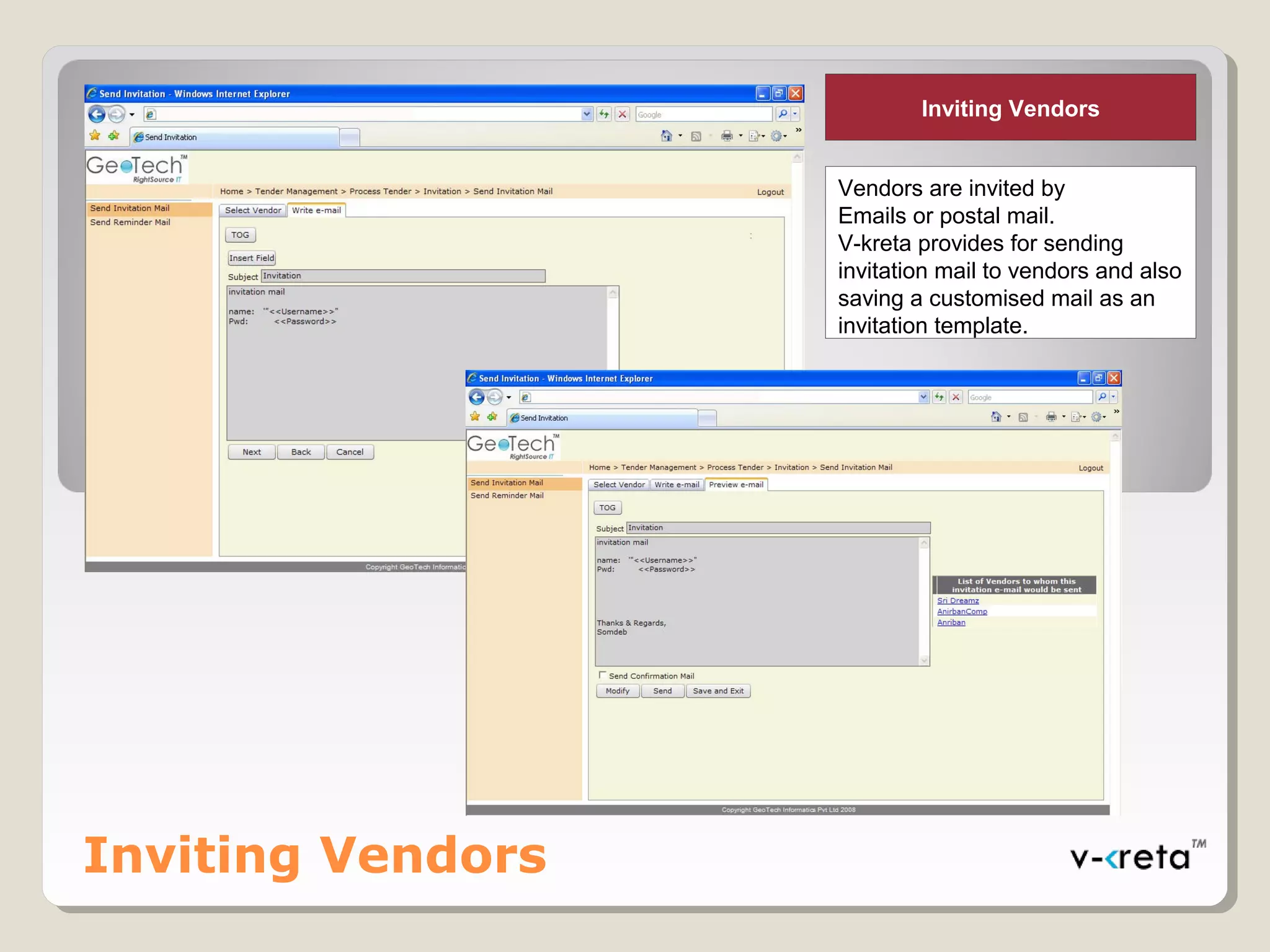Screen dimensions: 1270x952
Task: Expand toolbar overflow chevron in front window
Action: point(1116,412)
